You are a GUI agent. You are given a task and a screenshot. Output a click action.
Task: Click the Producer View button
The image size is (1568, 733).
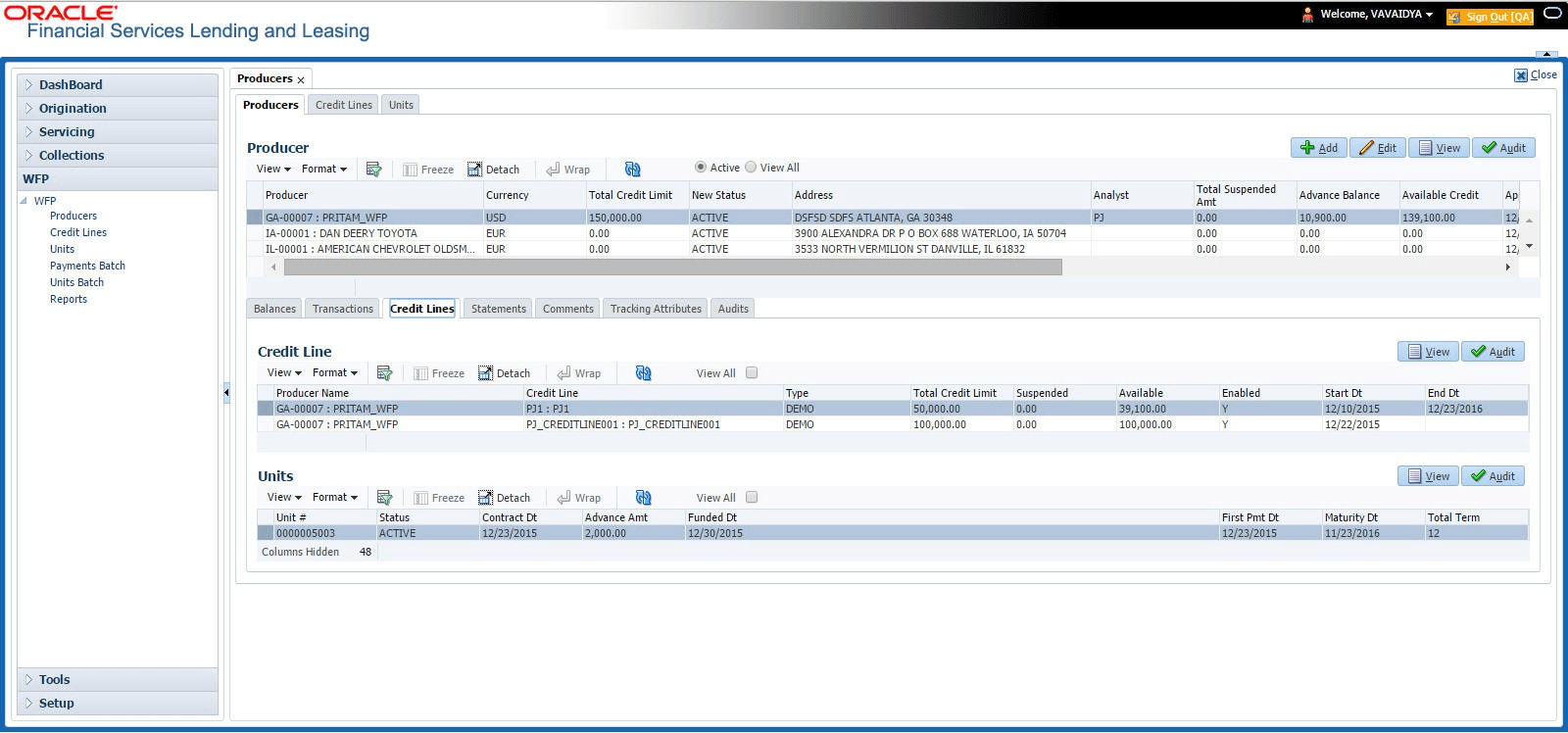click(1440, 148)
